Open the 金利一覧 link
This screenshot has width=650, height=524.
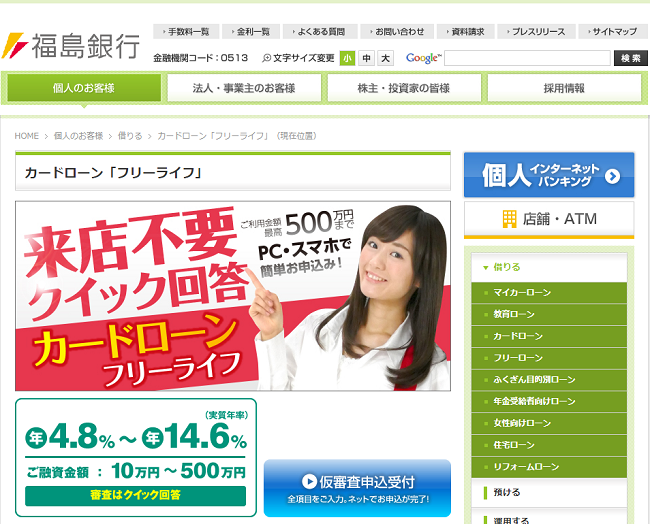click(x=251, y=32)
